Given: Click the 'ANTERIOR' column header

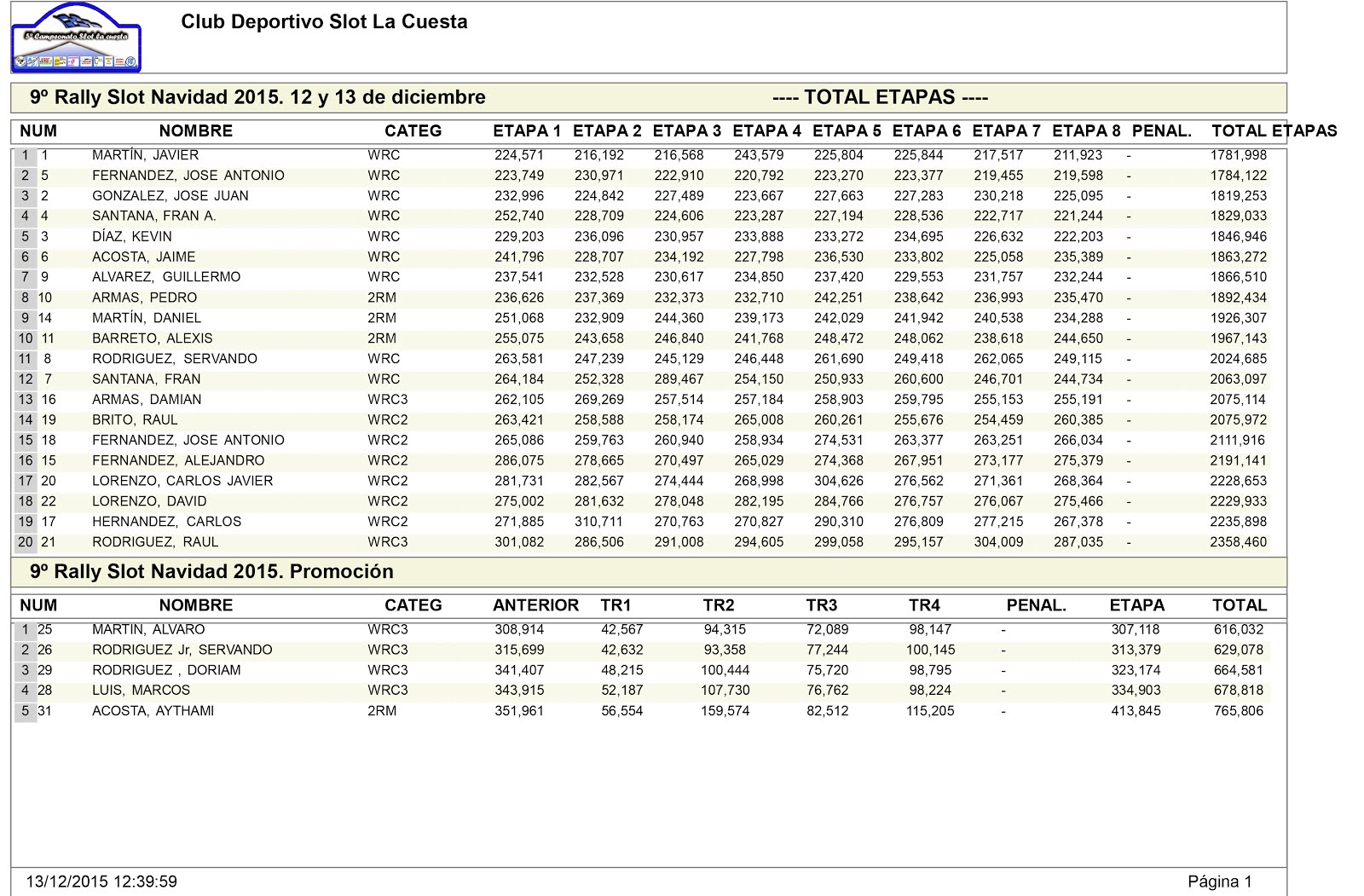Looking at the screenshot, I should pos(535,605).
